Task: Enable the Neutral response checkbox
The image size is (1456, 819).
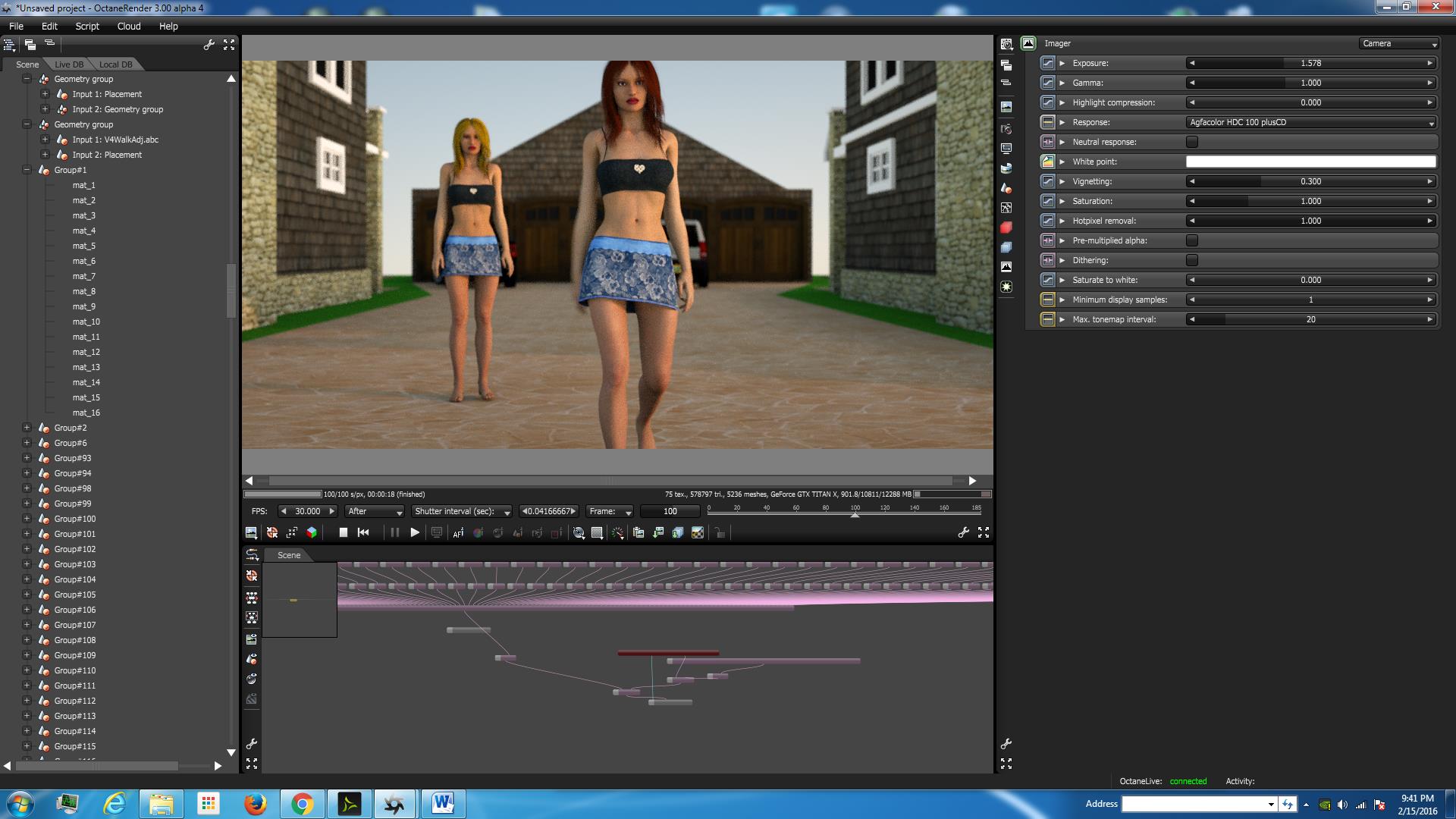Action: tap(1192, 142)
